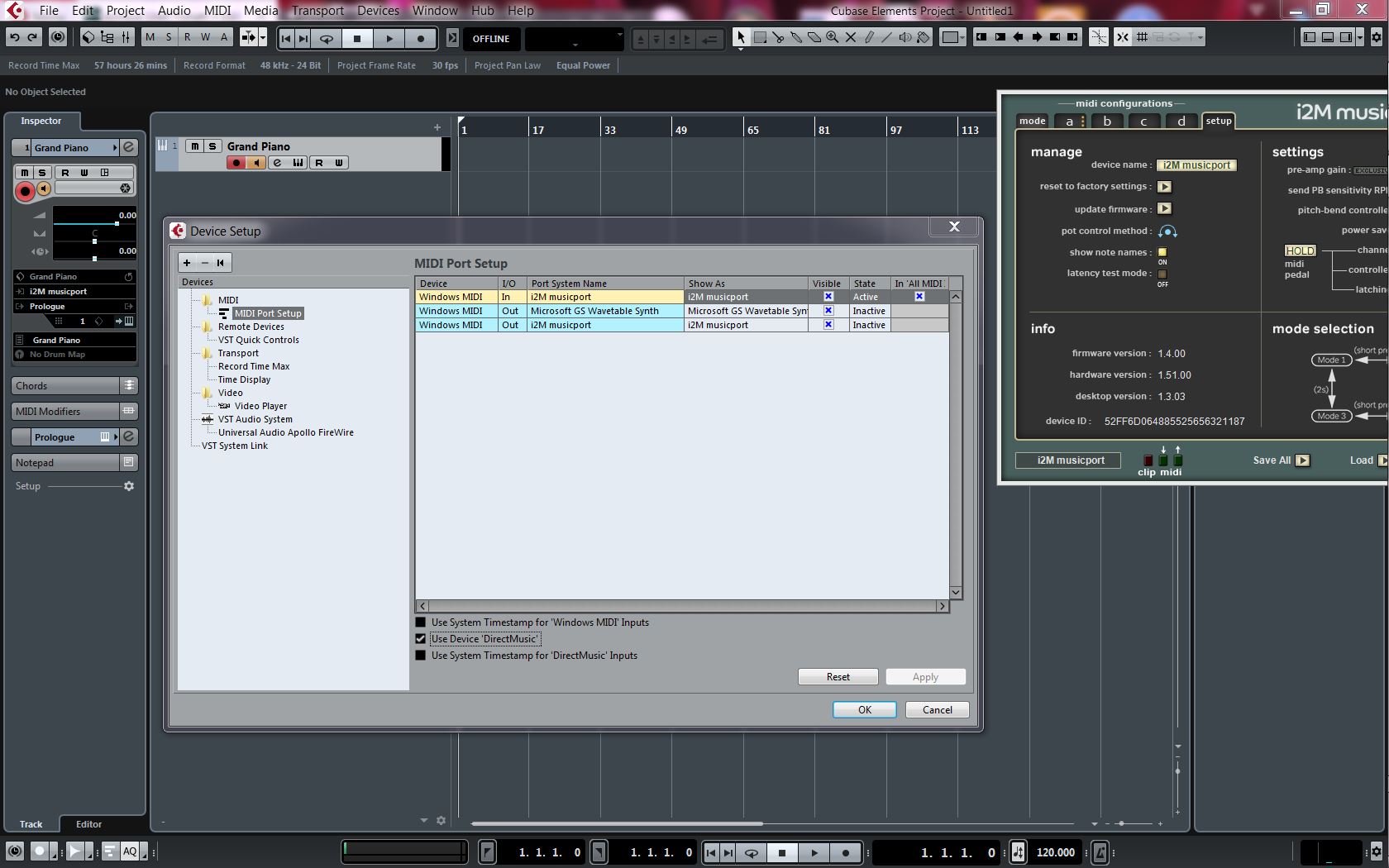
Task: Select the b tab in i2M midi configurations
Action: 1107,121
